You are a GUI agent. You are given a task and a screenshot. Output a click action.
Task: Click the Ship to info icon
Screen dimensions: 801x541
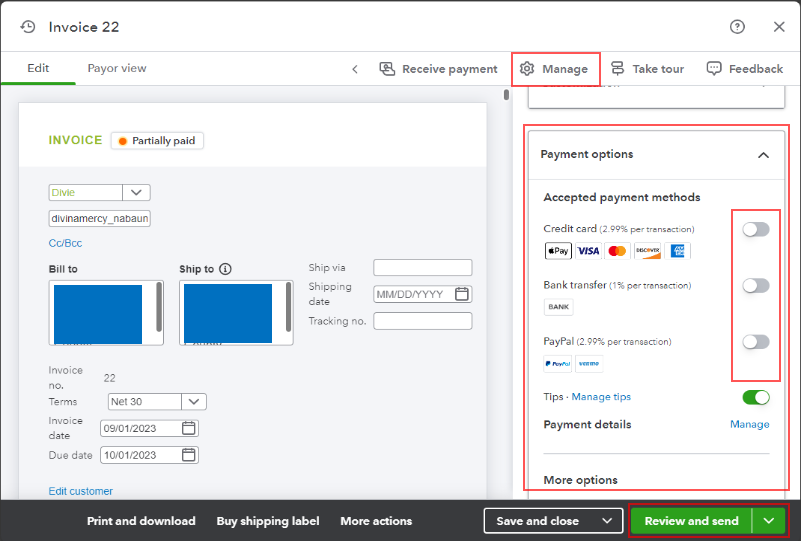pos(225,269)
